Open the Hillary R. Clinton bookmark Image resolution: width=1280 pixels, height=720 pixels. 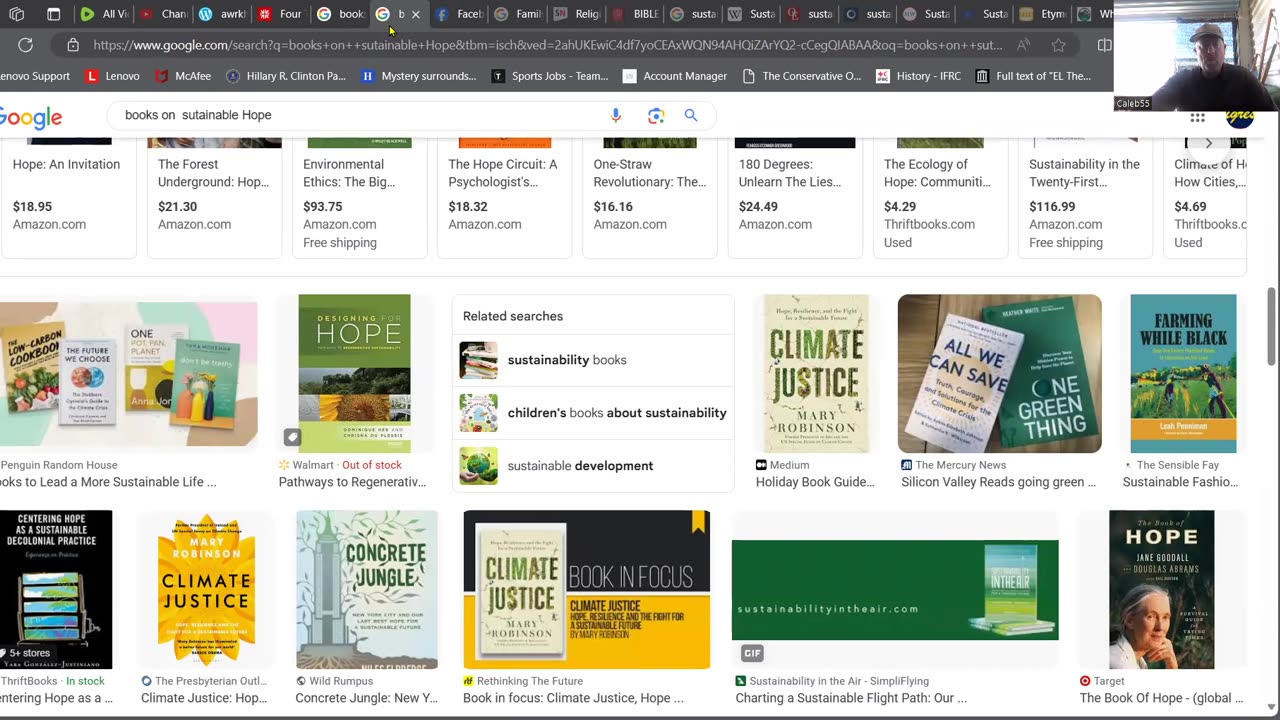(285, 76)
